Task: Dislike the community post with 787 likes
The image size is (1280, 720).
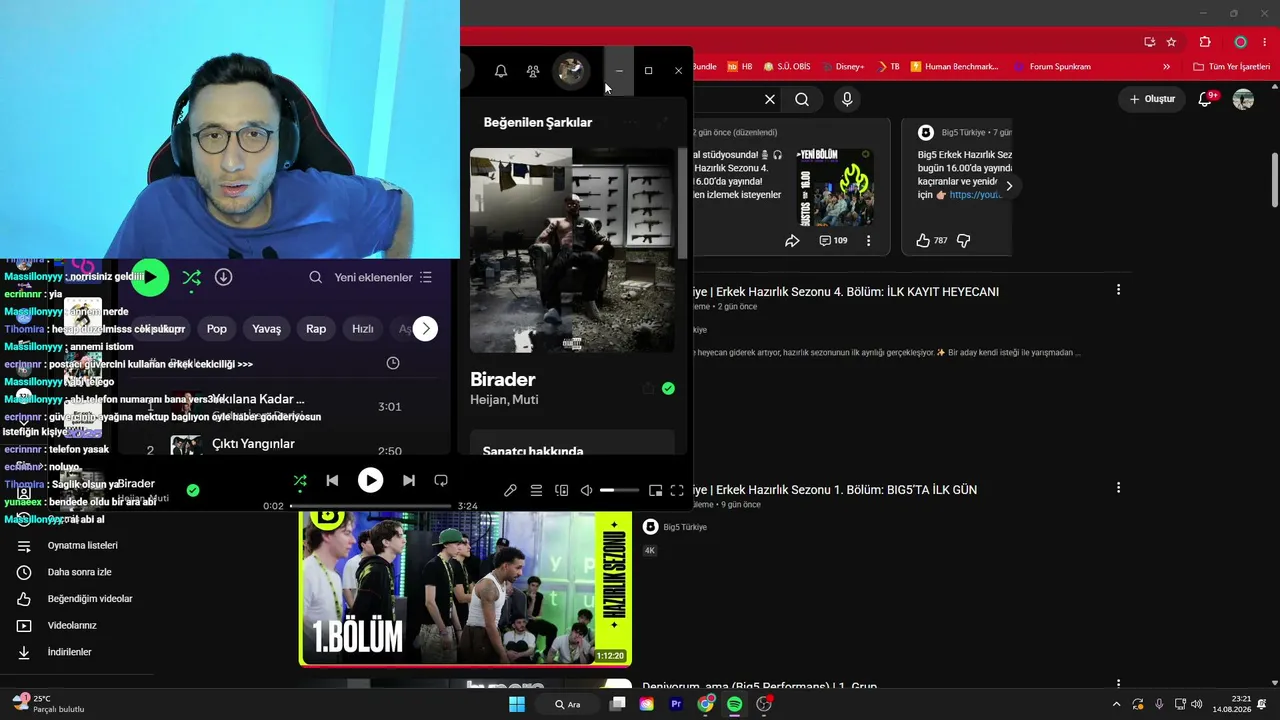Action: pyautogui.click(x=964, y=241)
